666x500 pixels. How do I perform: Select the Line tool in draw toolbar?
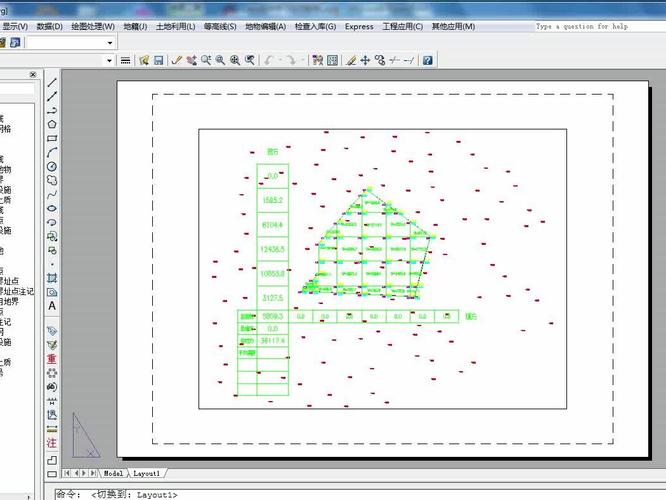pos(52,82)
